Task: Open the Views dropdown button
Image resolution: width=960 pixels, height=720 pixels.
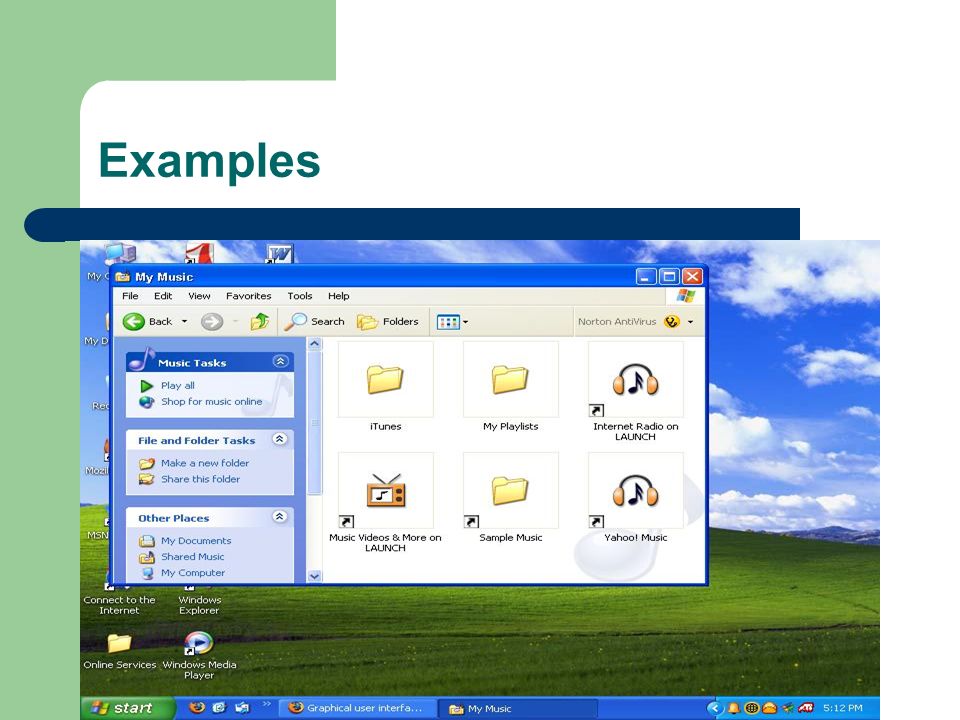Action: (x=452, y=321)
